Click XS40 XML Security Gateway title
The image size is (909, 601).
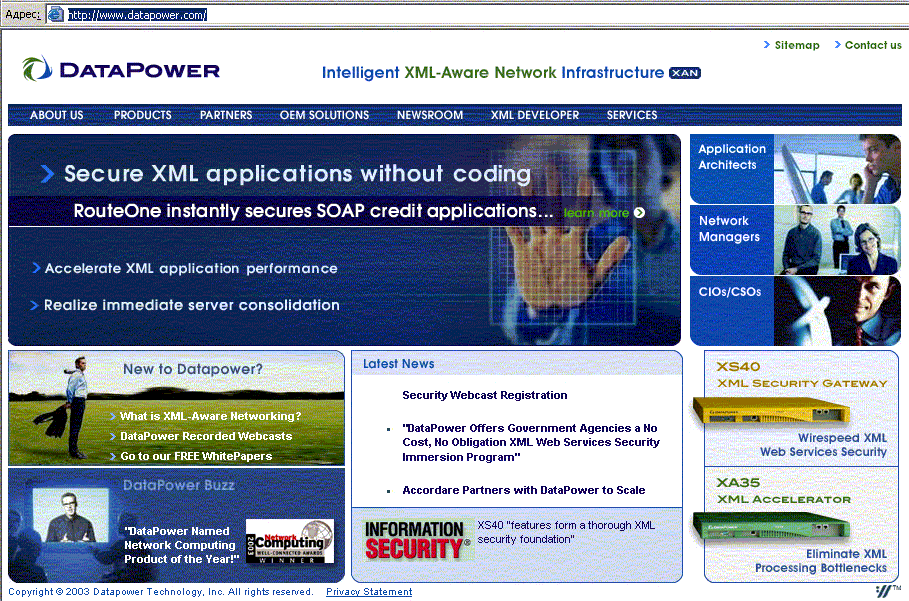click(x=802, y=375)
